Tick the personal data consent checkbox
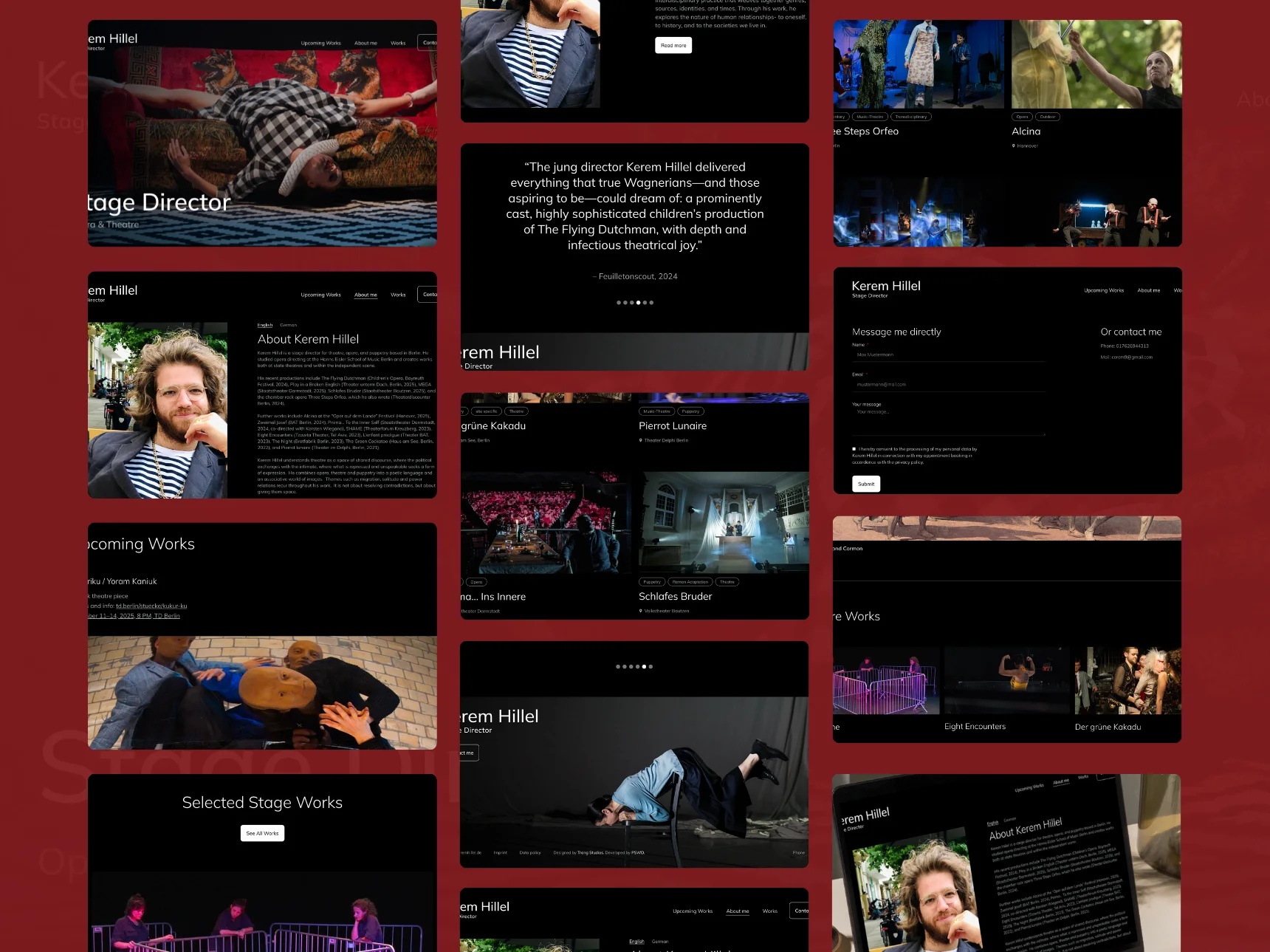1270x952 pixels. click(854, 449)
